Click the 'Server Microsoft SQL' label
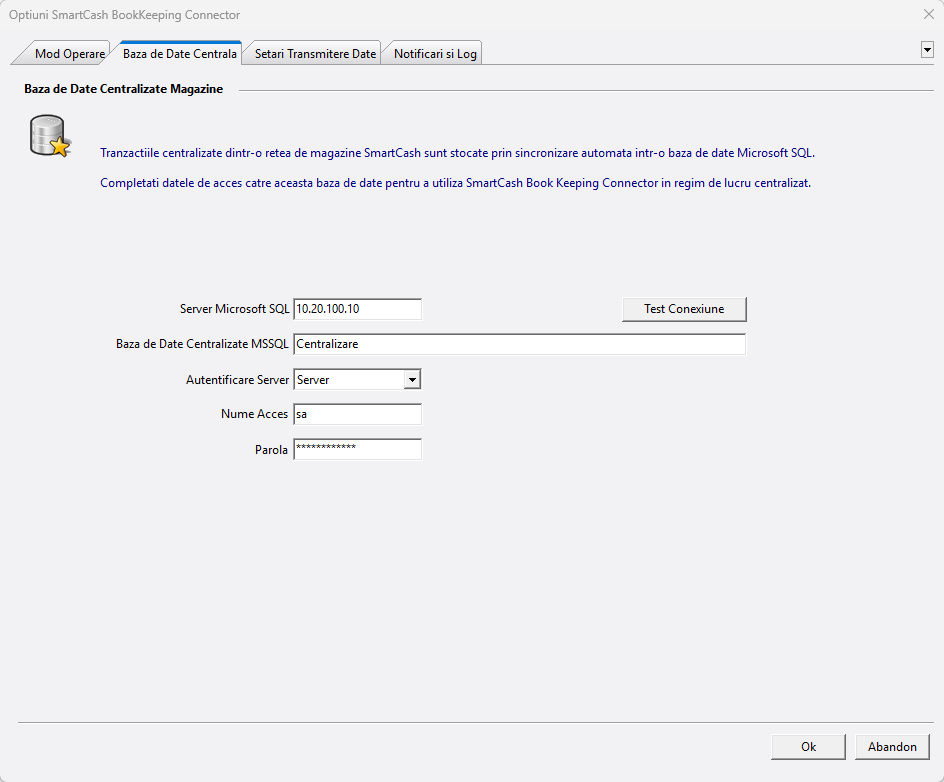Screen dimensions: 944x782 234,309
